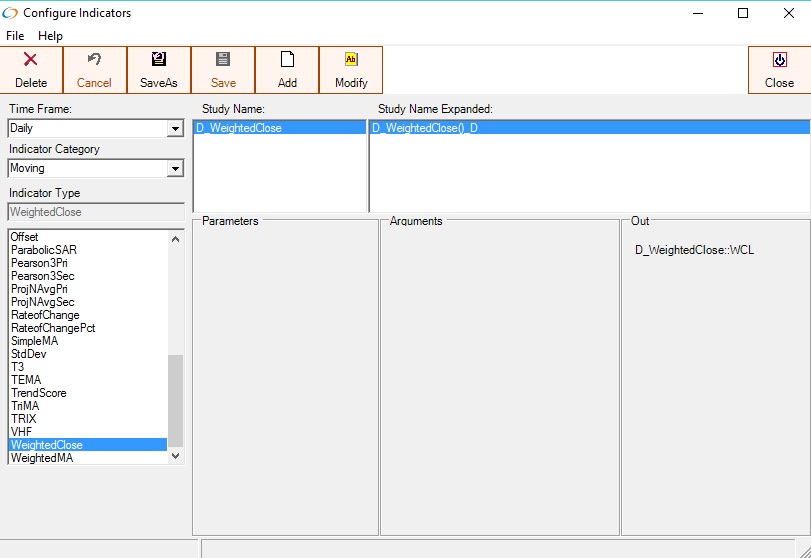Open the File menu
Viewport: 811px width, 558px height.
[15, 36]
